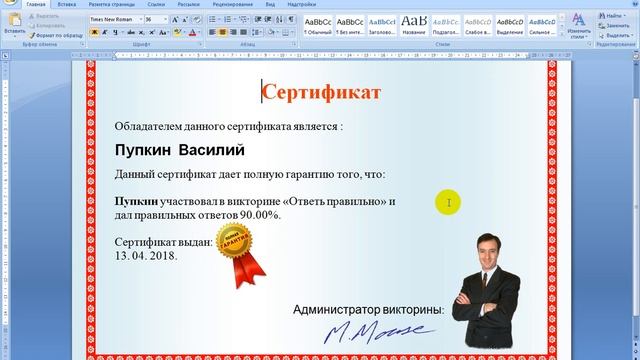Viewport: 640px width, 360px height.
Task: Apply the yellow text highlight color
Action: point(177,32)
